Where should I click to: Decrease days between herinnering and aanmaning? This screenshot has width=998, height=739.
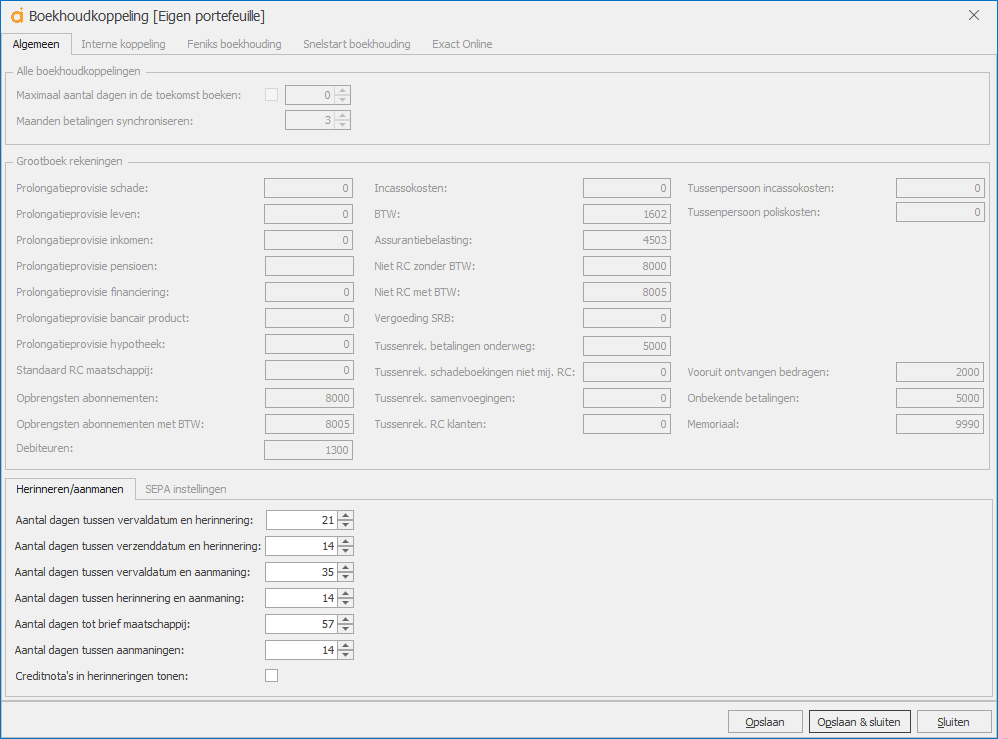346,603
